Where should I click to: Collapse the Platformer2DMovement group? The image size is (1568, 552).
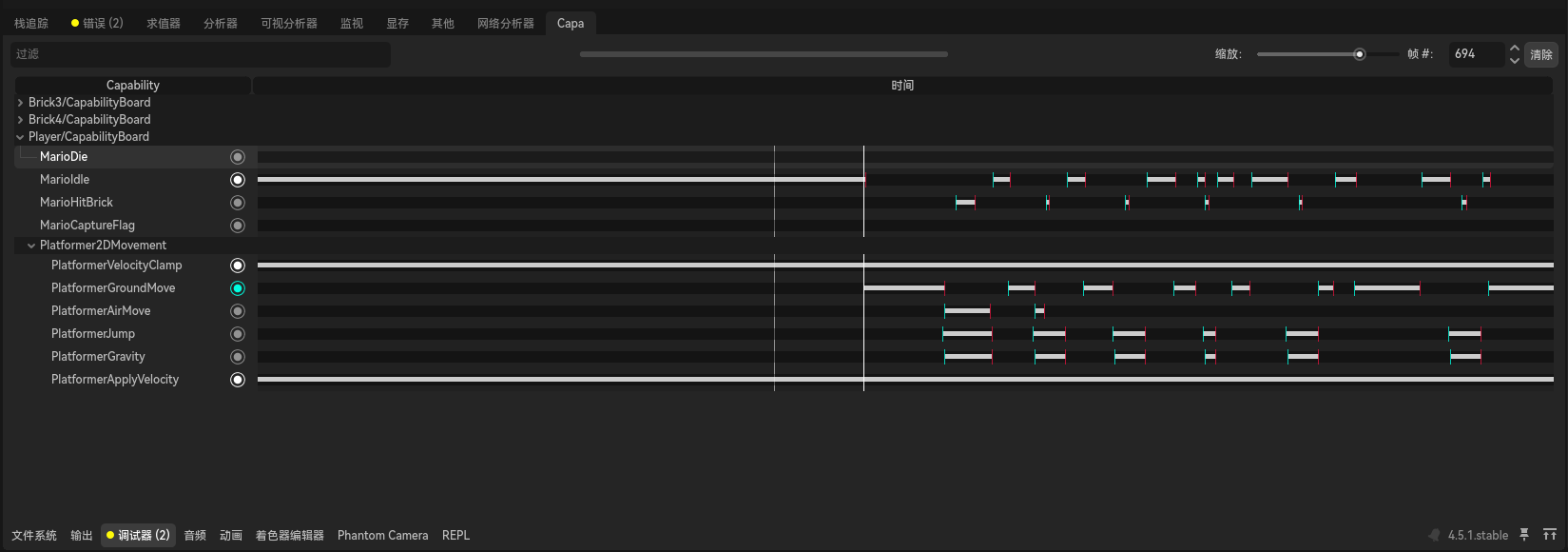tap(31, 246)
